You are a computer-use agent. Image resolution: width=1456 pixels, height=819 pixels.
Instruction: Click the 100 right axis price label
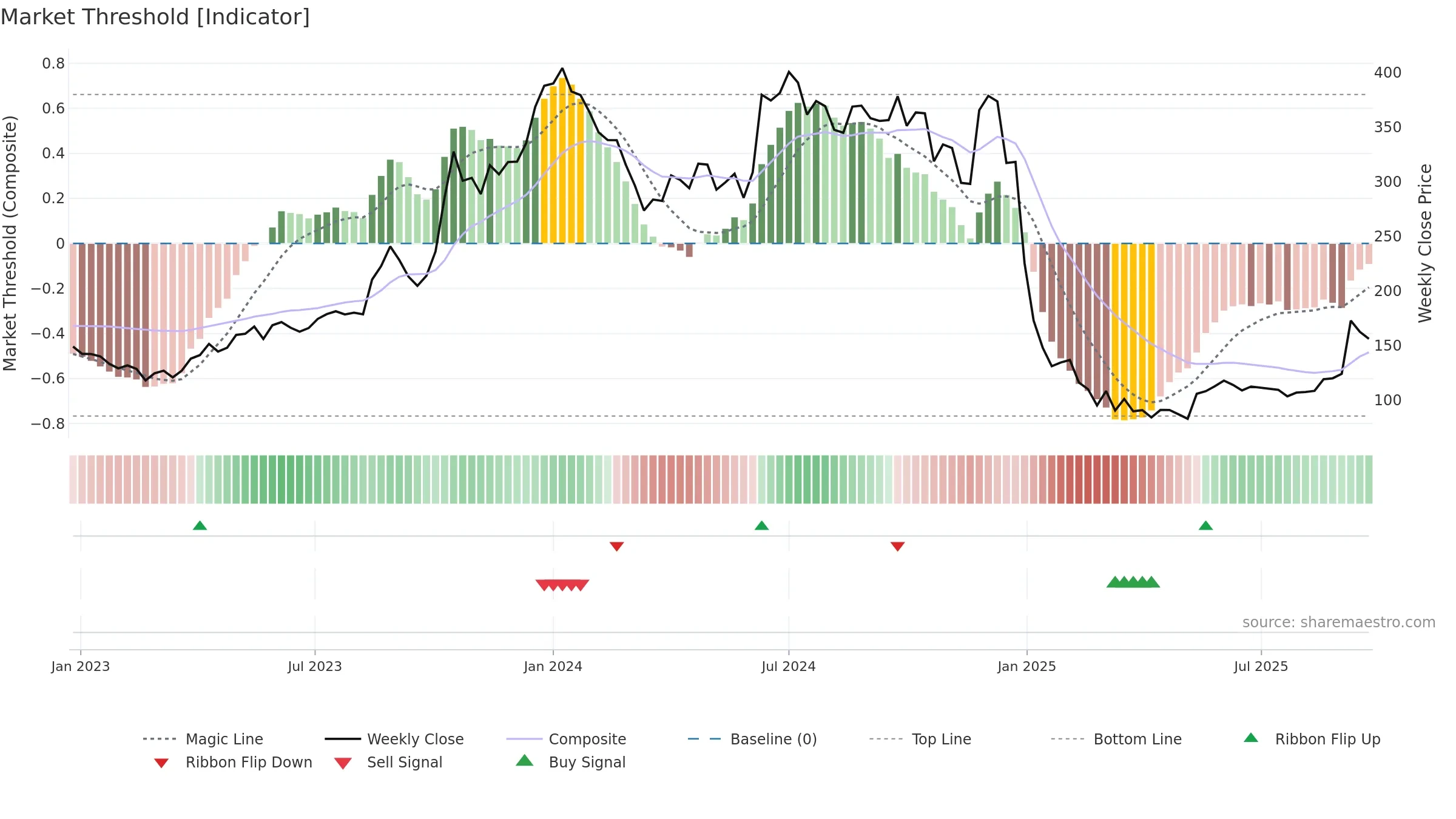1388,400
